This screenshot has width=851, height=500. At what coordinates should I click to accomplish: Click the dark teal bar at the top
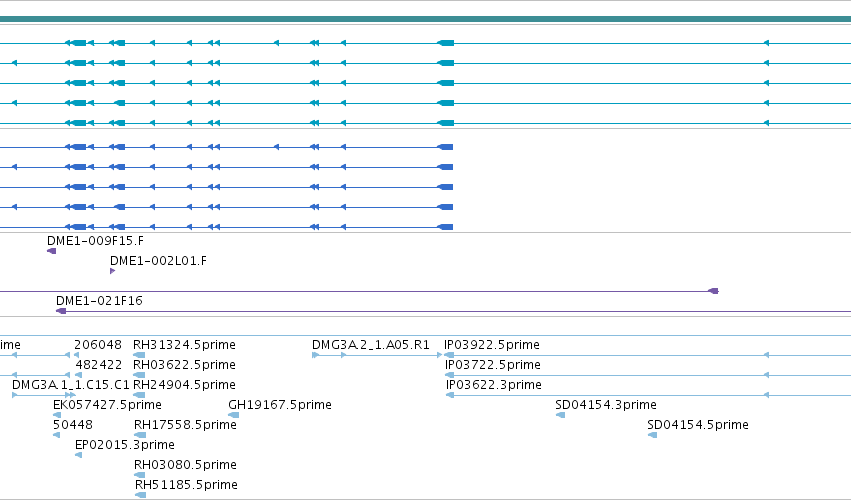coord(426,20)
